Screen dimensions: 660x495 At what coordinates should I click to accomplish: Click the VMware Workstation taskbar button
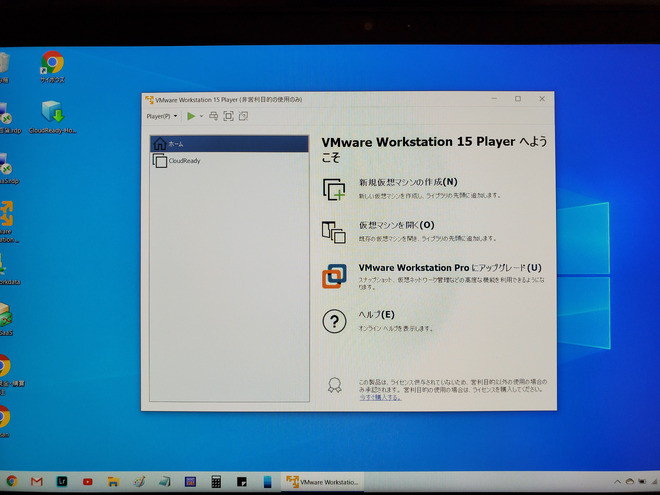(x=322, y=482)
